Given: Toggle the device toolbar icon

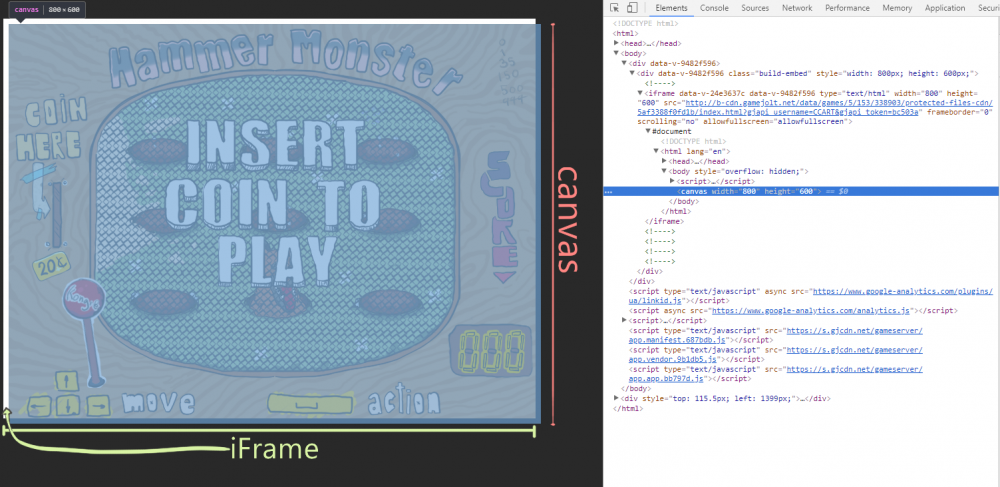Looking at the screenshot, I should click(x=631, y=8).
